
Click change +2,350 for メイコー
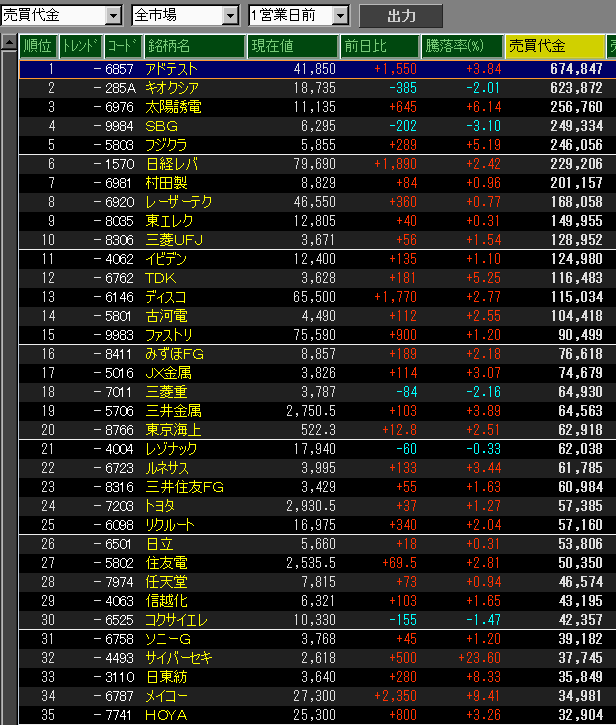pos(395,696)
